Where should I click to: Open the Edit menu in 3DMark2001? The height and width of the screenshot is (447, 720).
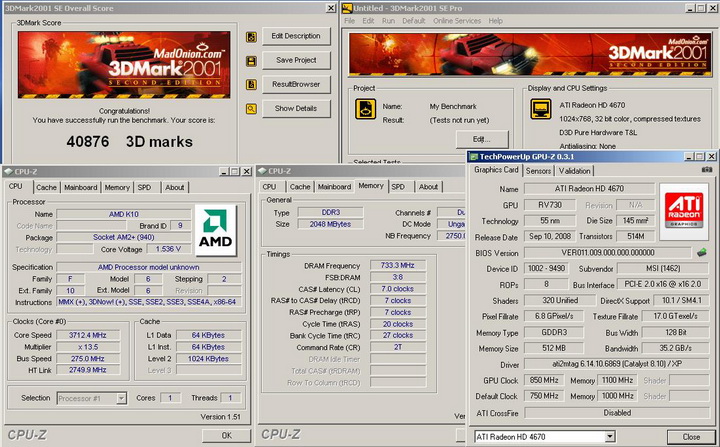click(368, 21)
